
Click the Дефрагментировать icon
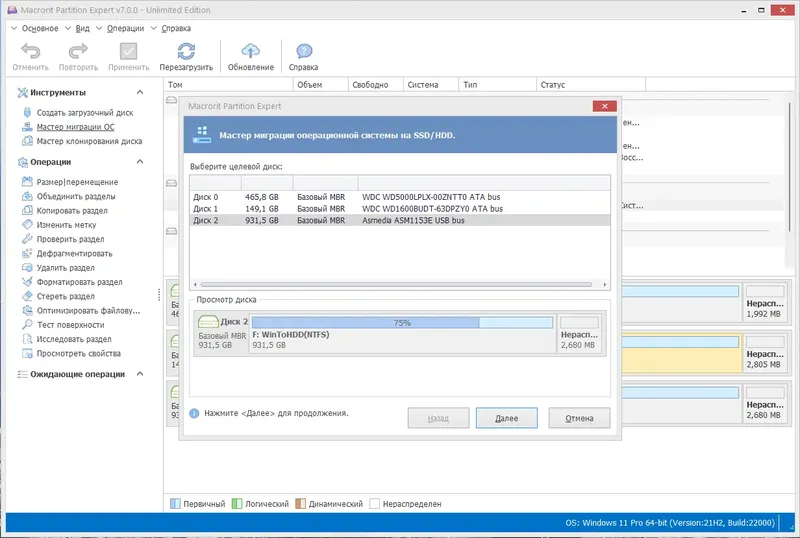28,253
